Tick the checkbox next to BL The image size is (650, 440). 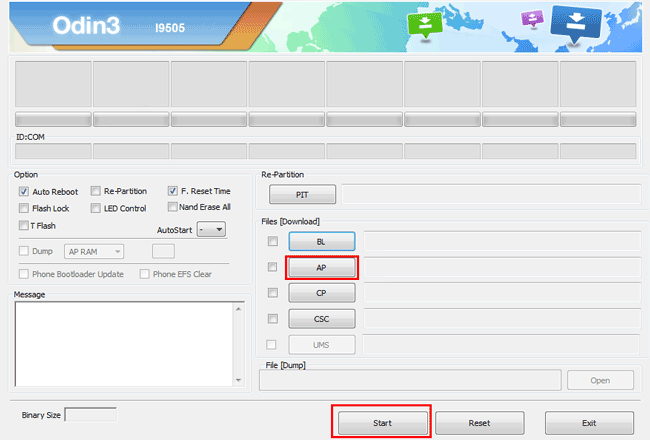pos(273,241)
